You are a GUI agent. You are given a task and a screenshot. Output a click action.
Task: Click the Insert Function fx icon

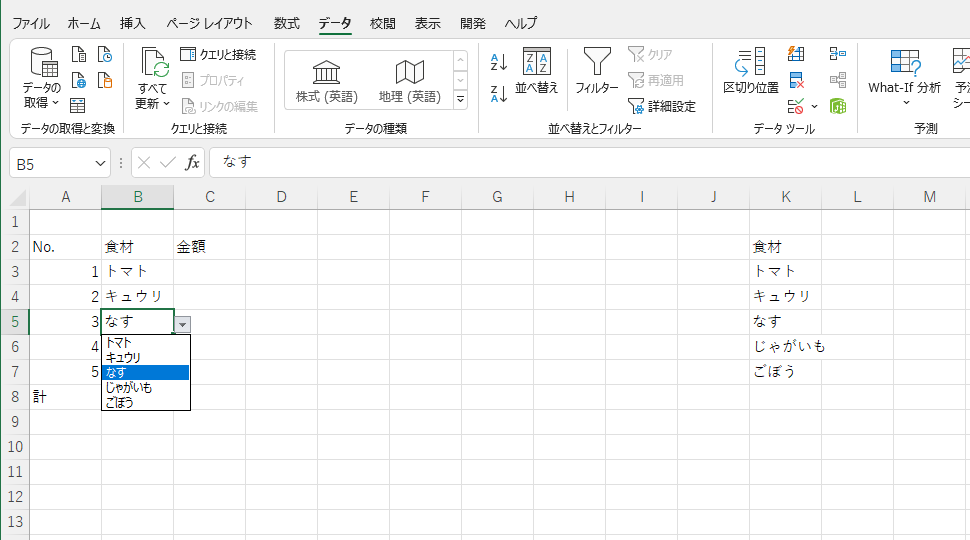tap(192, 163)
